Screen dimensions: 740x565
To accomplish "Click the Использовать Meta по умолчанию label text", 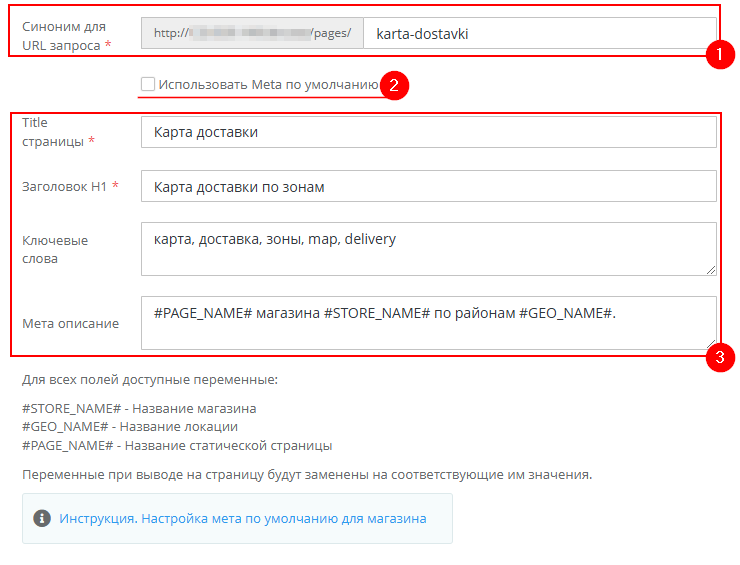I will coord(268,85).
